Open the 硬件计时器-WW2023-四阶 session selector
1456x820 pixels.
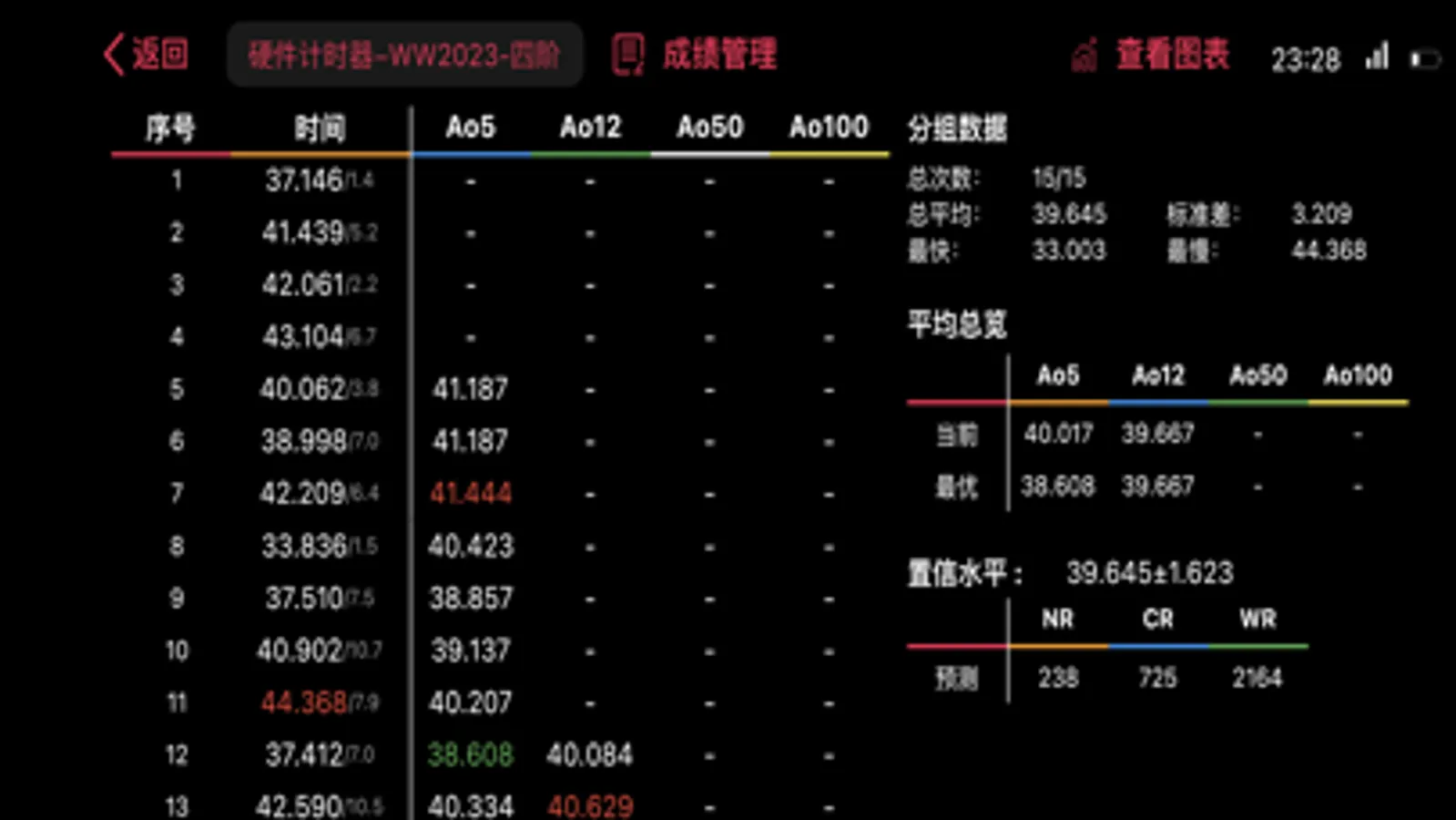coord(404,56)
